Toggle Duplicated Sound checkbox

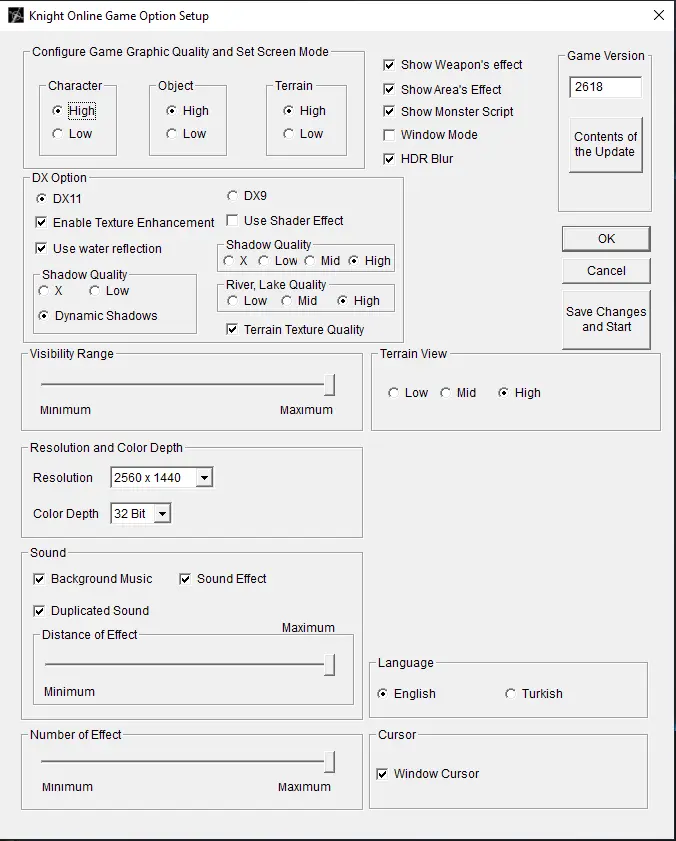[x=39, y=610]
